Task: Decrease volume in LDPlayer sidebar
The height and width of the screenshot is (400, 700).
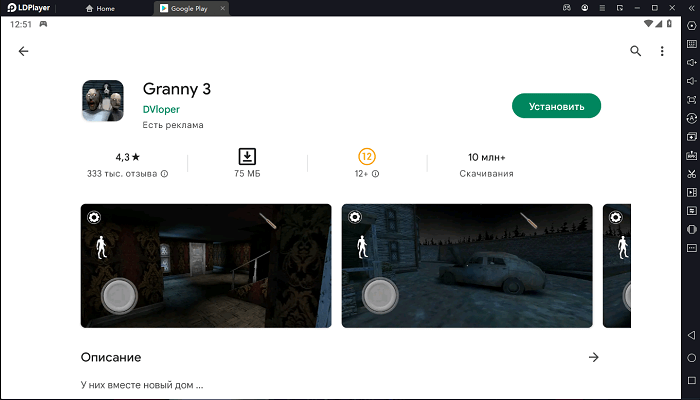Action: point(692,81)
